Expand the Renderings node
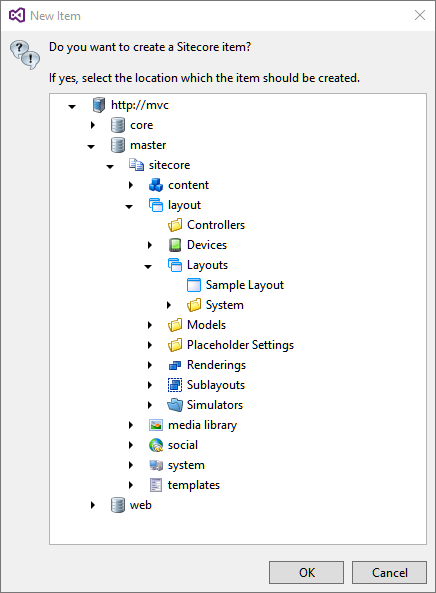The image size is (436, 593). 150,365
